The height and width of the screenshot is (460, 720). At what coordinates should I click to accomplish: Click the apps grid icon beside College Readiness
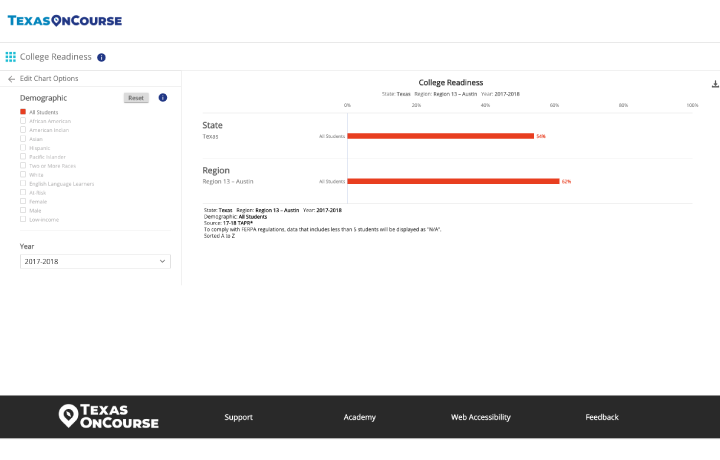[x=11, y=57]
